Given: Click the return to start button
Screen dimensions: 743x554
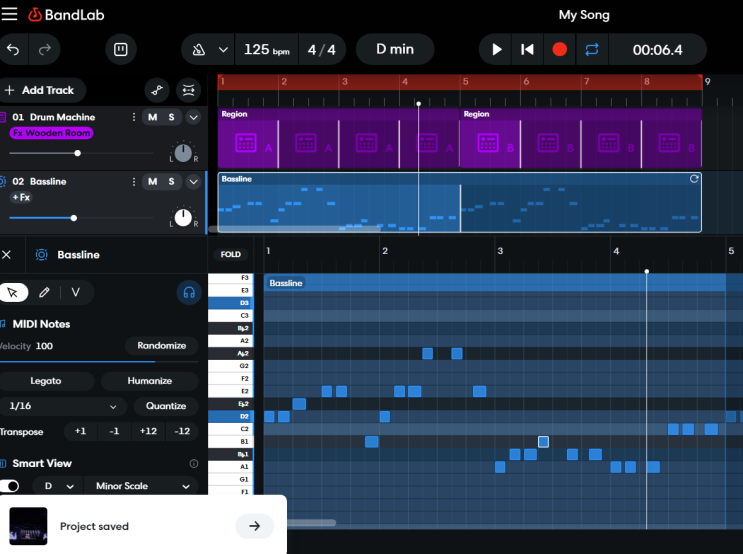Looking at the screenshot, I should pos(527,49).
